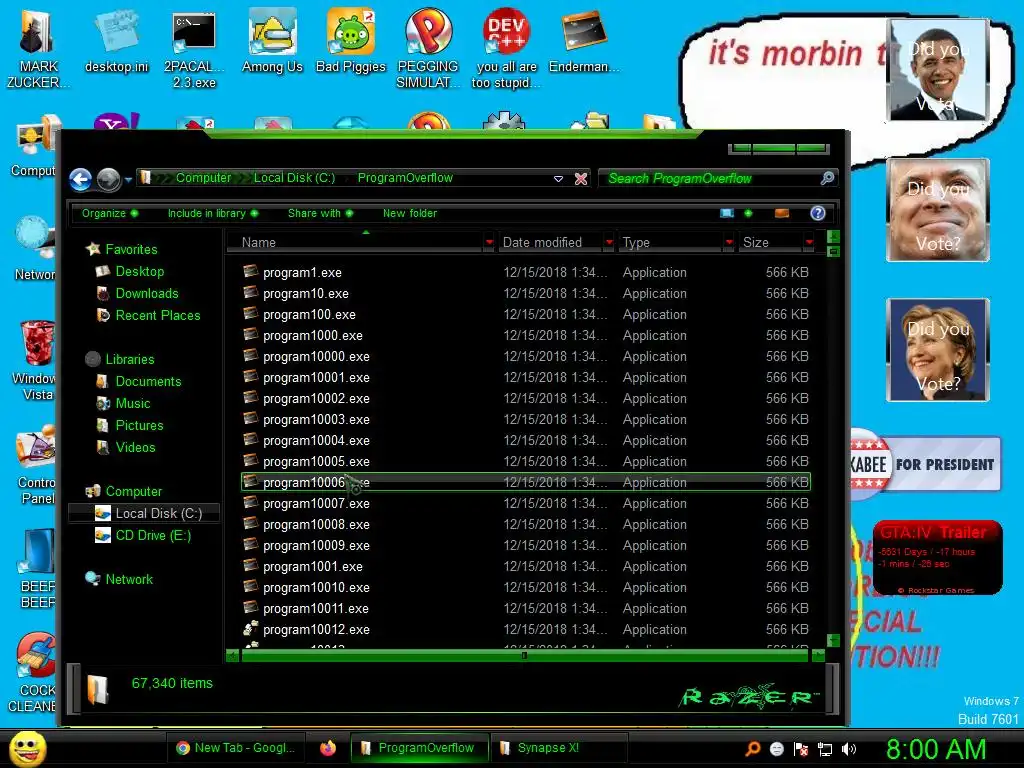Open 2PACAL 2.3.exe desktop icon
This screenshot has height=768, width=1024.
194,48
